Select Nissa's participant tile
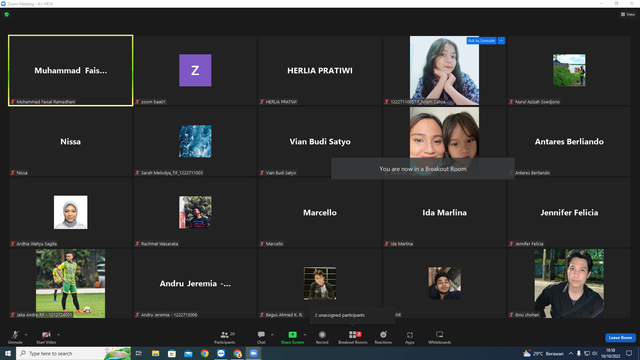 [71, 141]
